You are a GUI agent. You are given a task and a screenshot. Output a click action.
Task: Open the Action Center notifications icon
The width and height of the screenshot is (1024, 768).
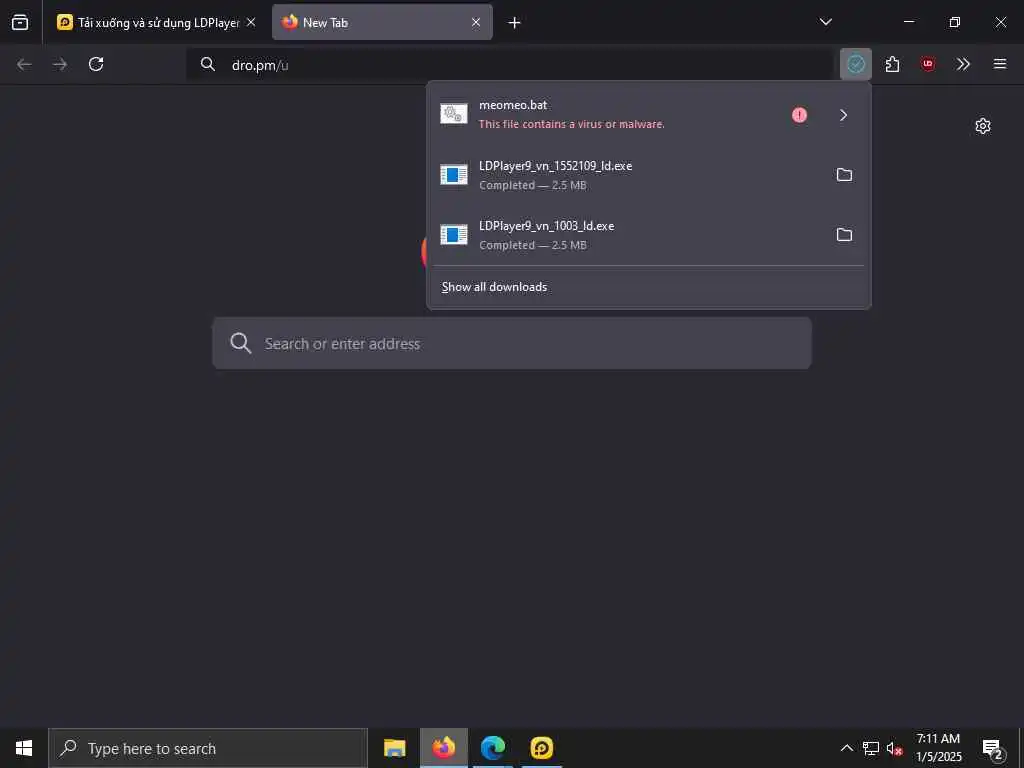coord(993,748)
